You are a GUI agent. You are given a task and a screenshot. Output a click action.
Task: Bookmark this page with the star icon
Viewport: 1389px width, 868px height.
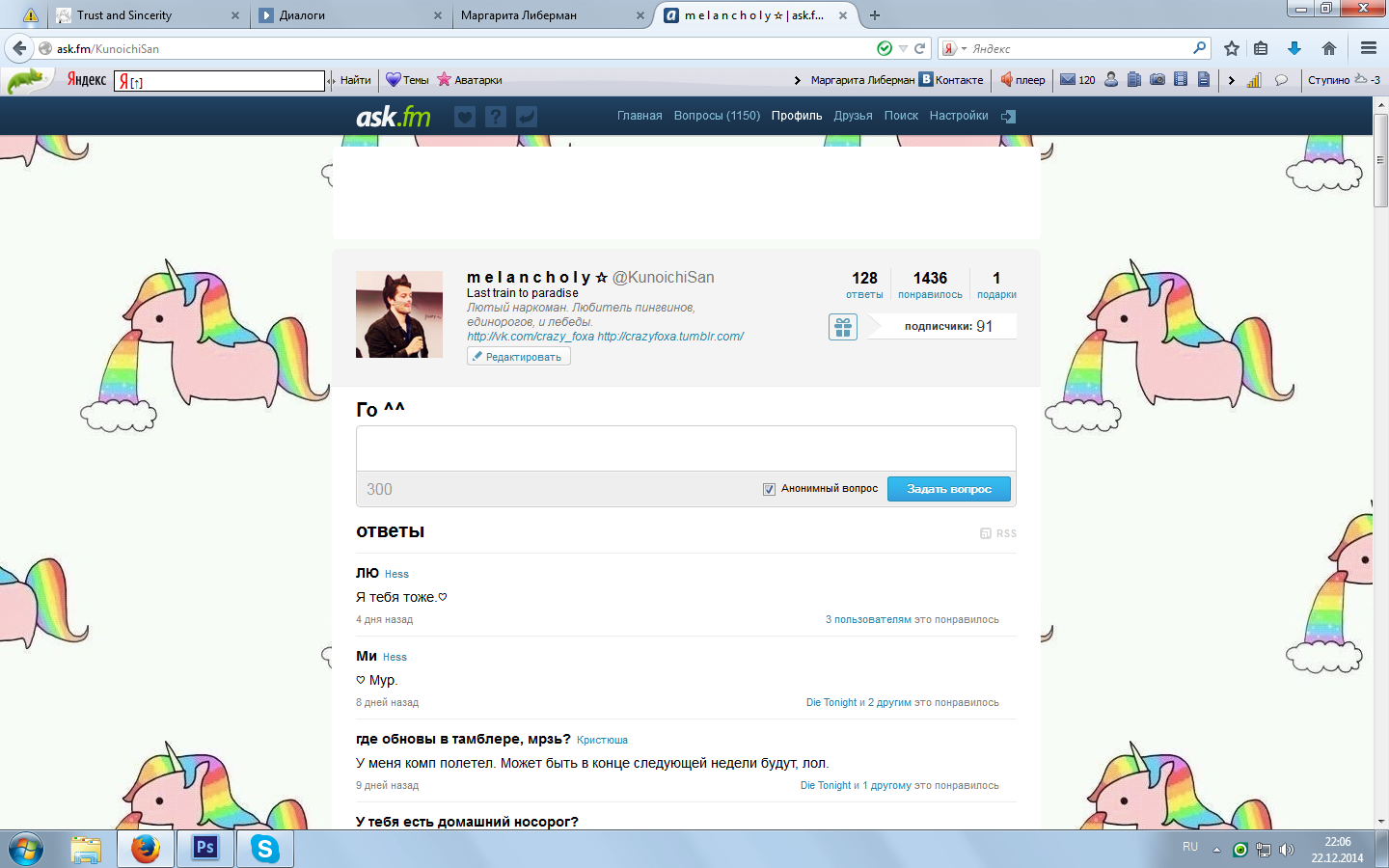tap(1232, 48)
